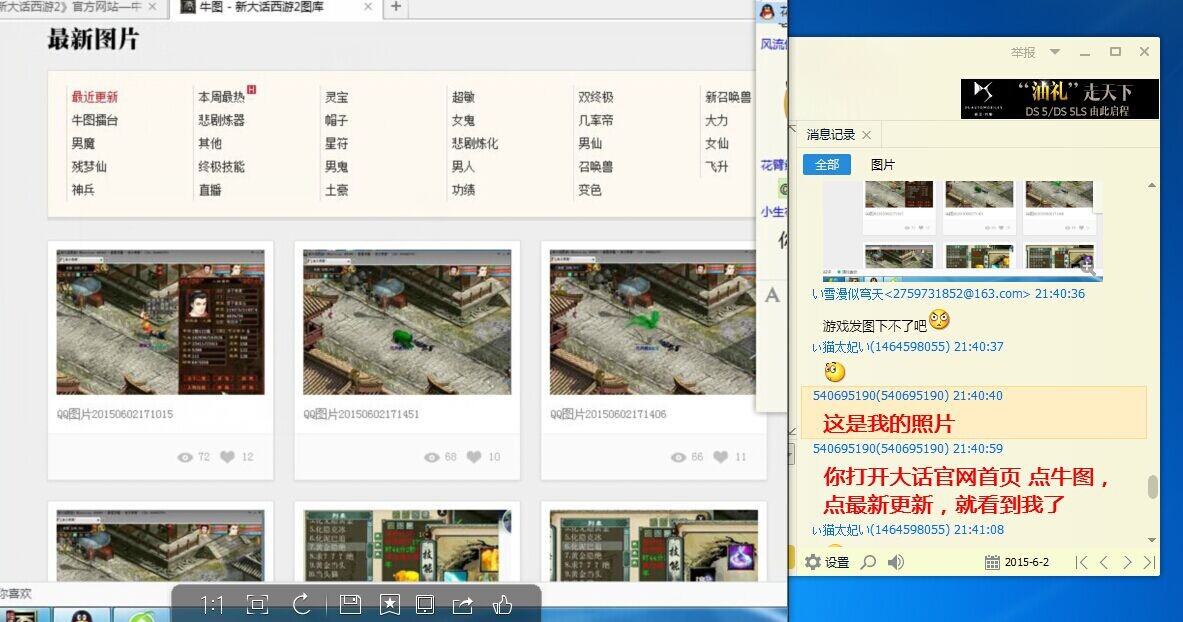Open the calendar date picker for 2015-6-2

coord(992,562)
